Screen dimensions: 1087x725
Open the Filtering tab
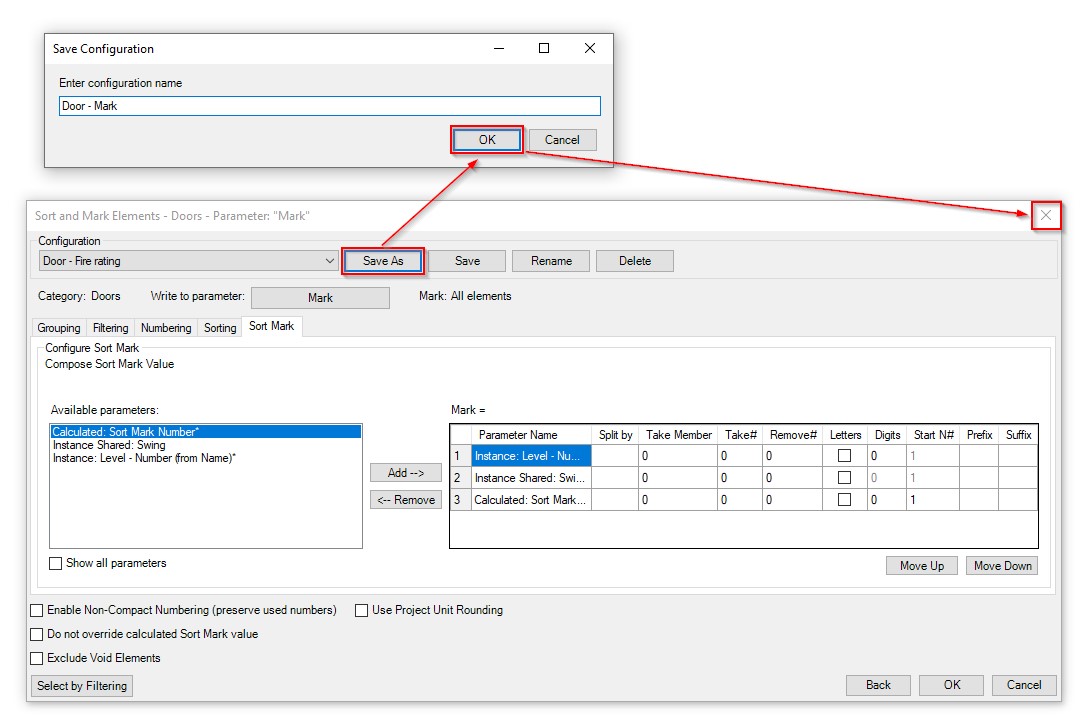pyautogui.click(x=110, y=328)
